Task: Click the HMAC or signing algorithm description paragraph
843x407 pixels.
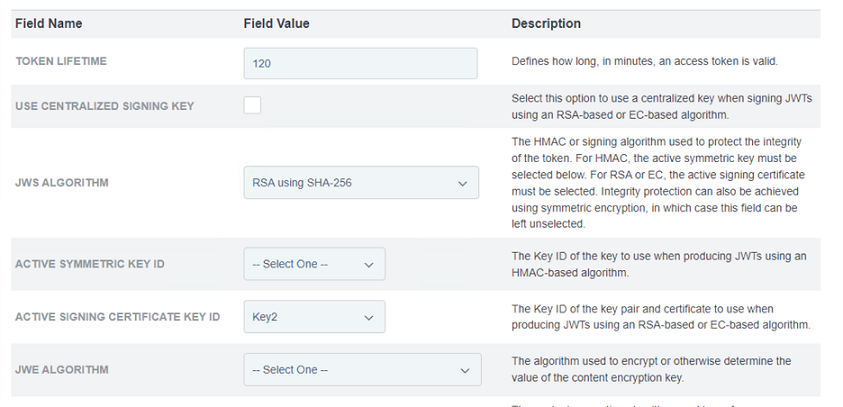Action: [656, 183]
